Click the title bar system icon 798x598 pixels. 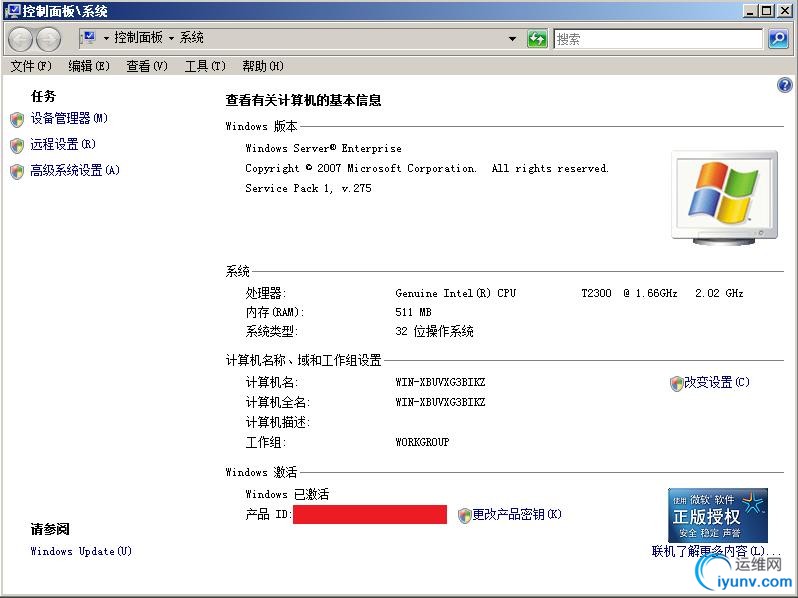click(x=12, y=11)
